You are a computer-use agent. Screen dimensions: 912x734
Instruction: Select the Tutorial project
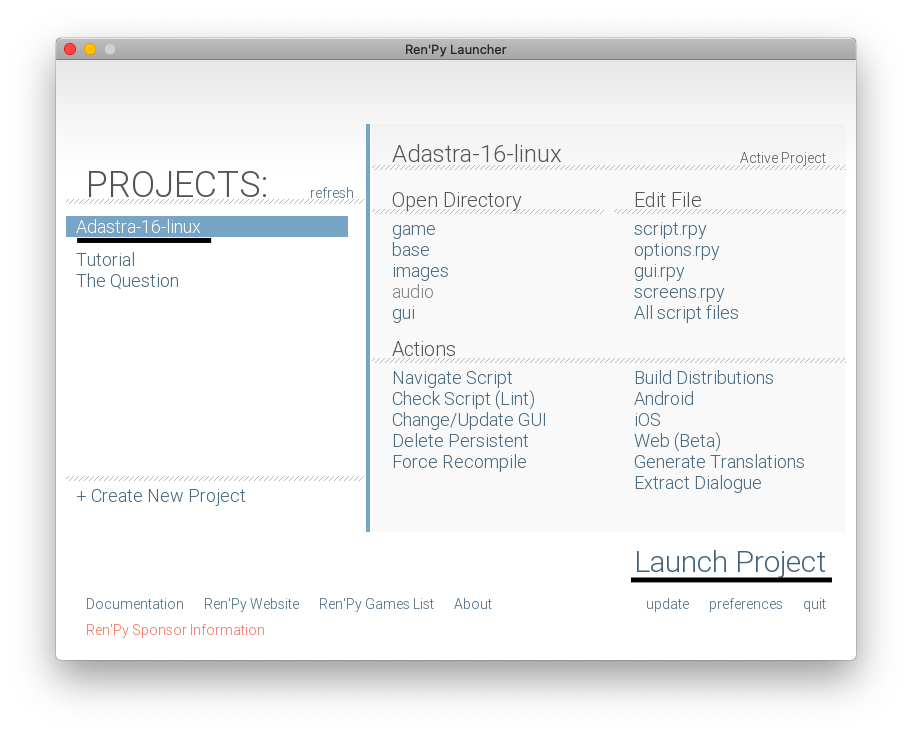coord(105,260)
